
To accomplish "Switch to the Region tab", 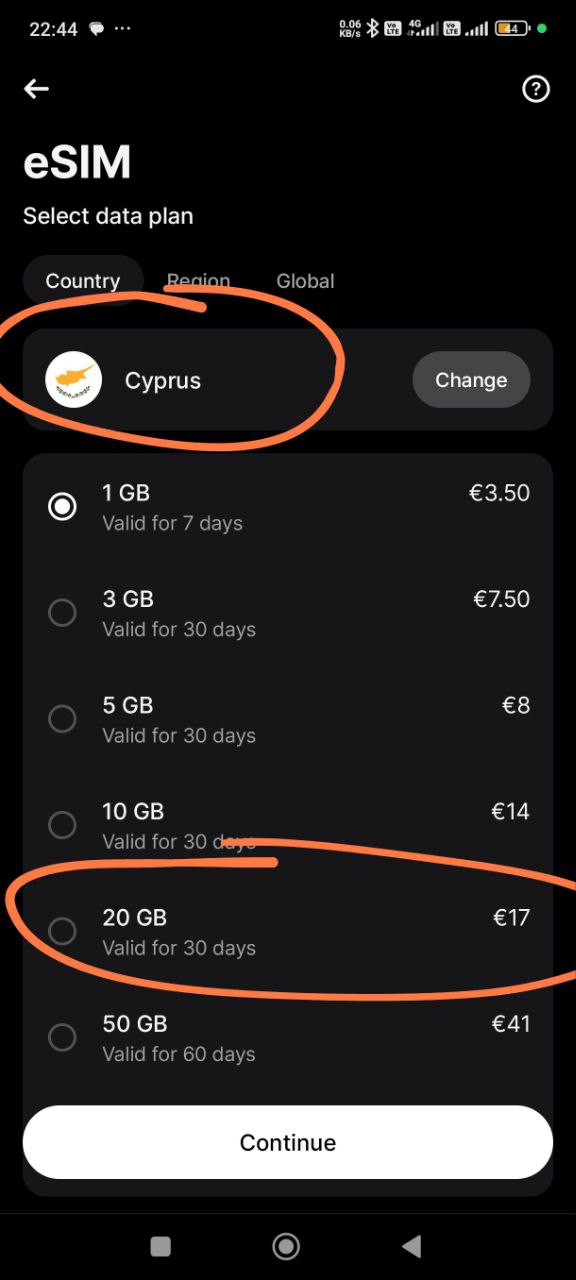I will [x=198, y=281].
